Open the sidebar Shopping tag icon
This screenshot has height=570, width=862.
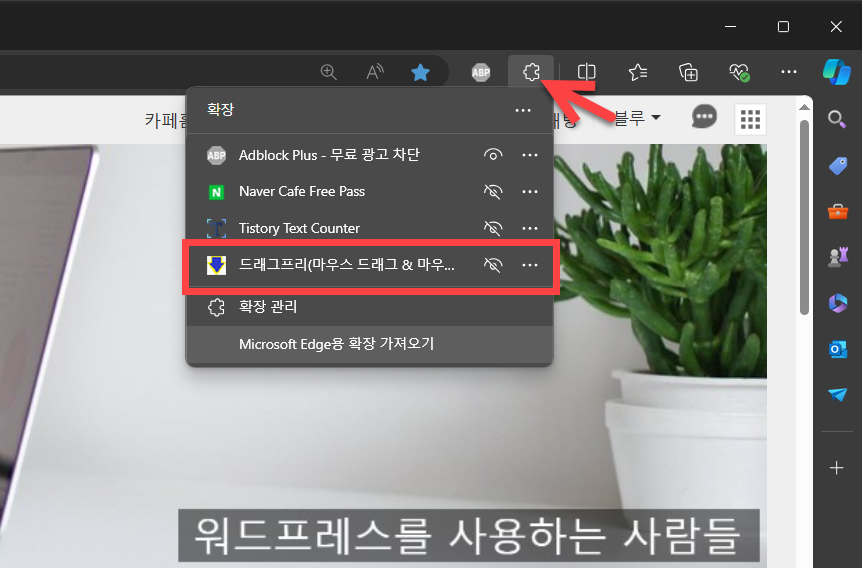837,165
